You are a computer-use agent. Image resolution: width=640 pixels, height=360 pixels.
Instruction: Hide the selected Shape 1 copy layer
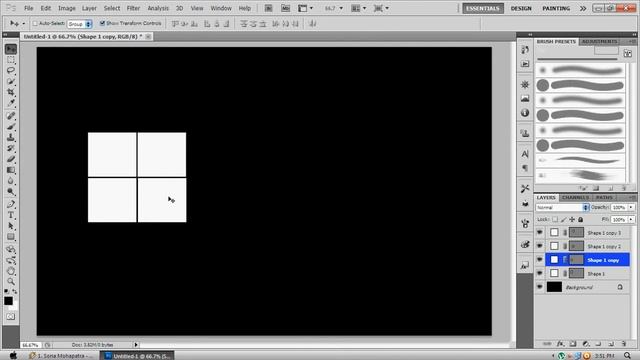[540, 260]
